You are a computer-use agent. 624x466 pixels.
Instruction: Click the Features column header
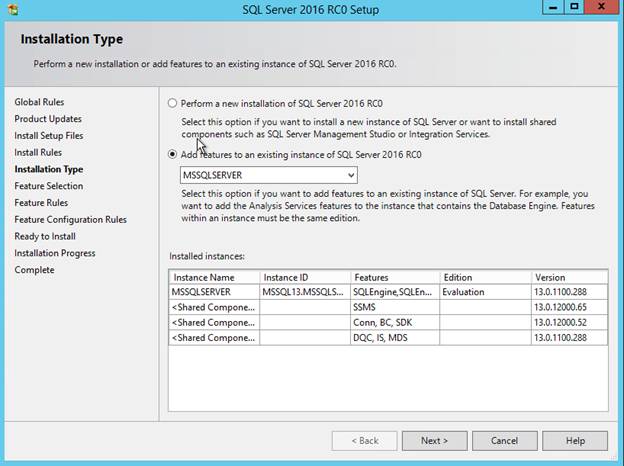pyautogui.click(x=395, y=277)
